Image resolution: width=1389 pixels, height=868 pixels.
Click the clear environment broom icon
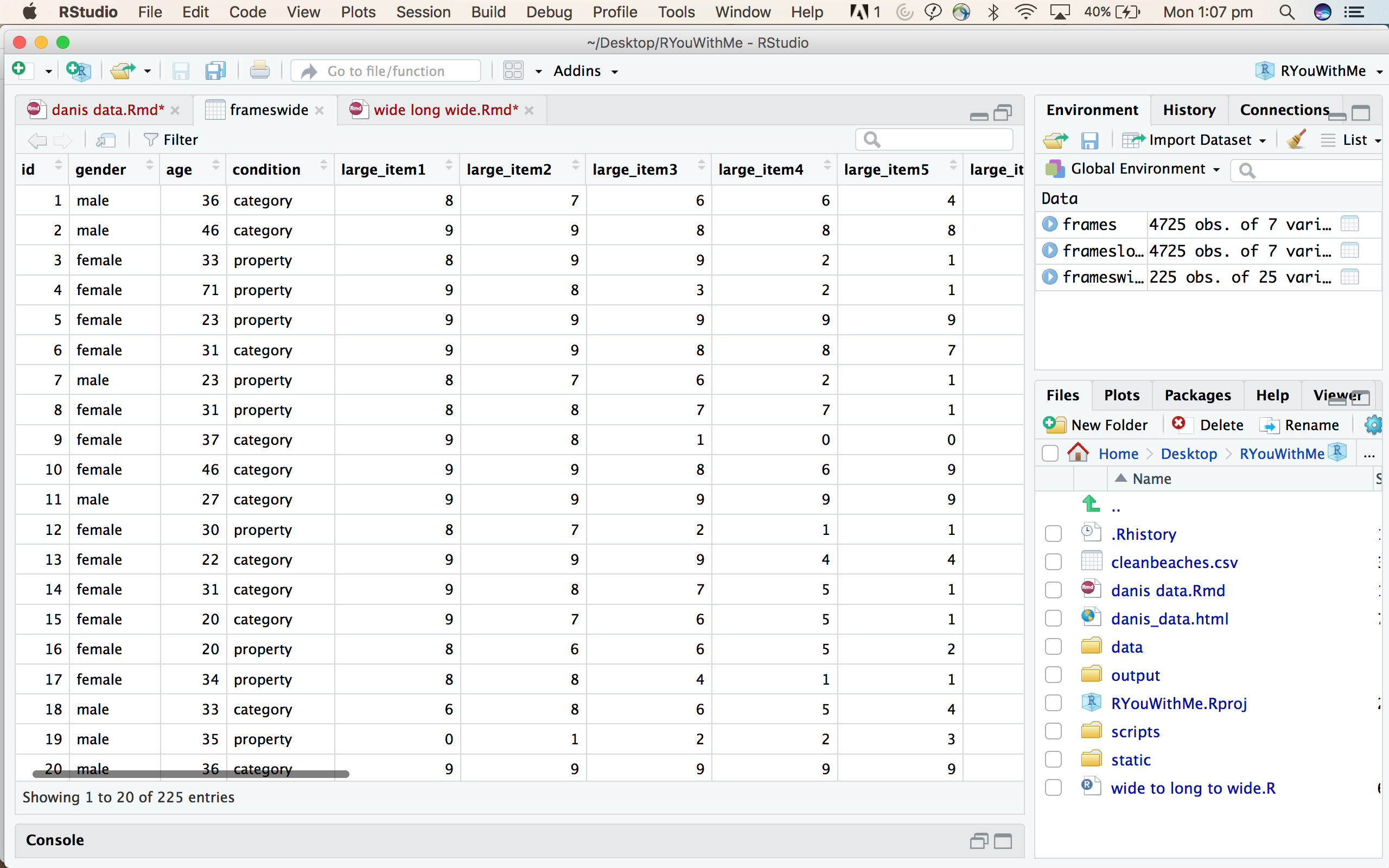pos(1296,139)
